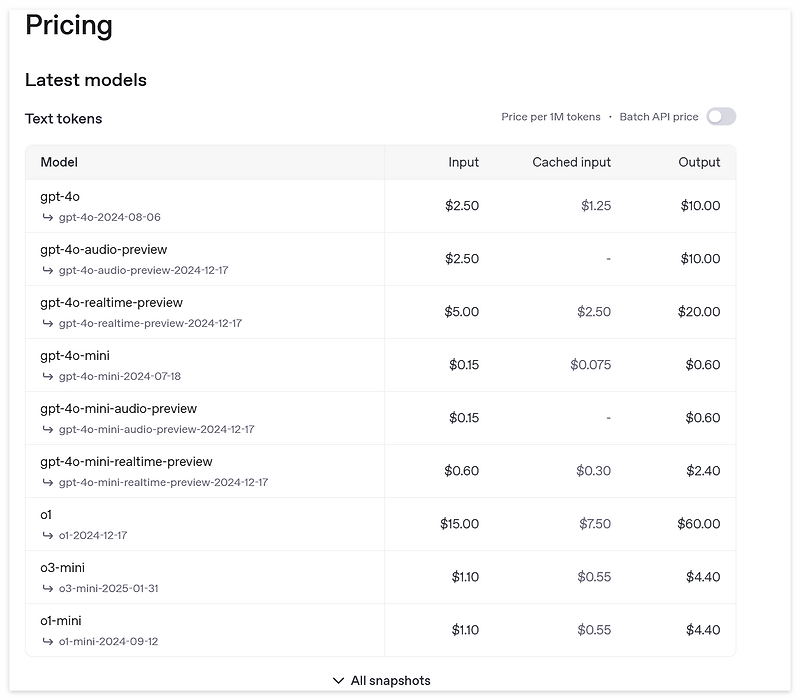
Task: Click arrow icon before gpt-4o-mini-2024-07-18
Action: [x=47, y=377]
